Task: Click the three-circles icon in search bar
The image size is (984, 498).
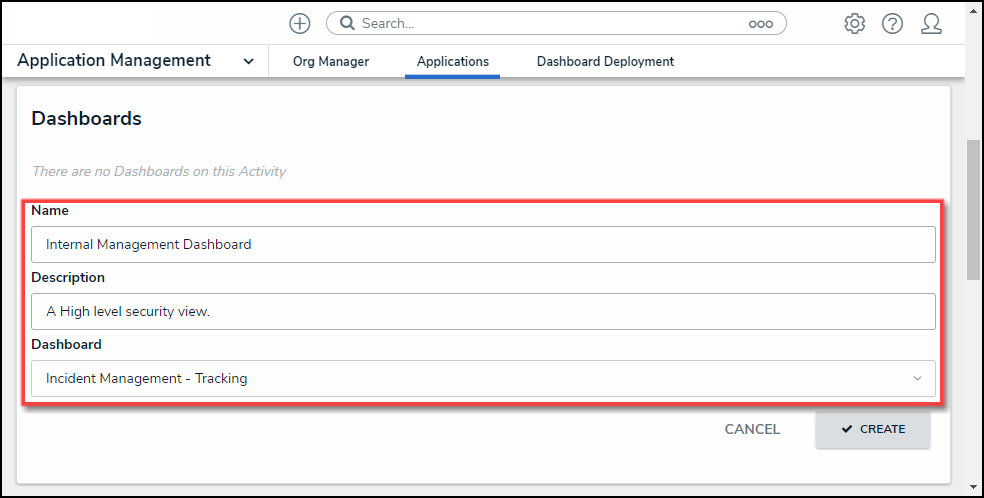Action: point(760,24)
